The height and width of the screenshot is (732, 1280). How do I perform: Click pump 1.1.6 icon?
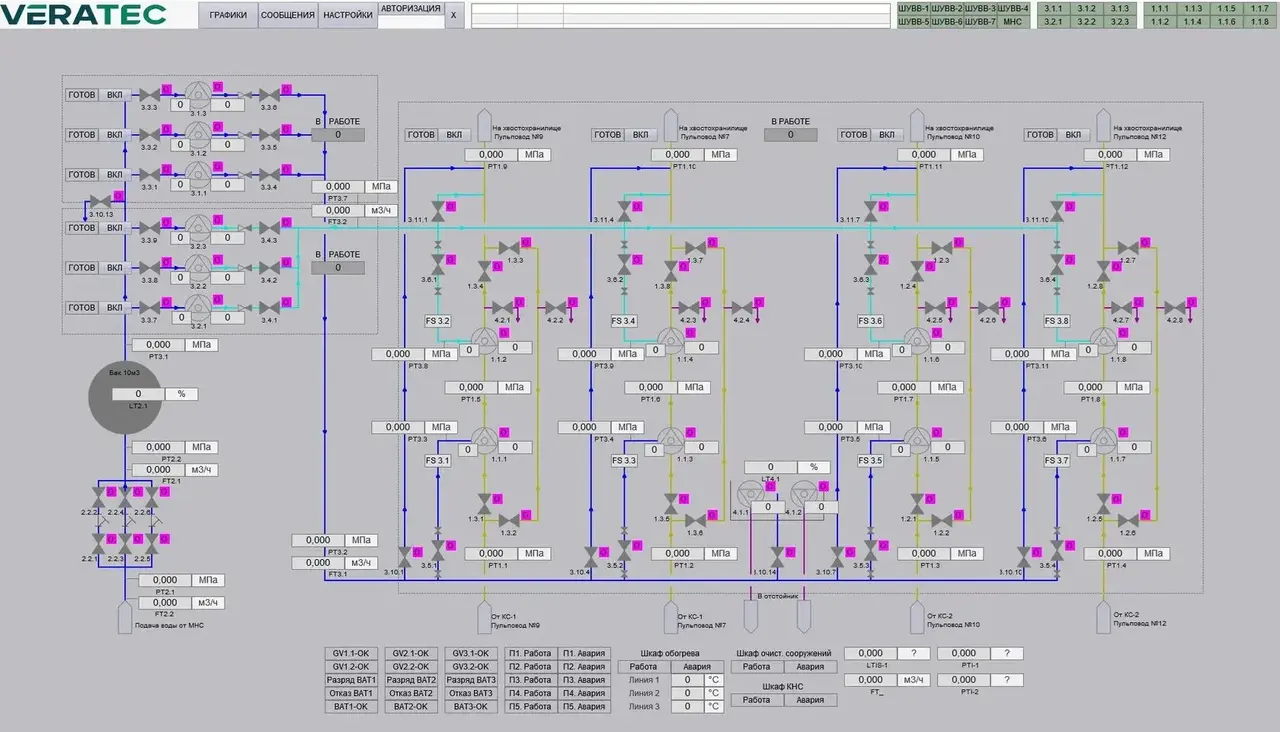point(918,340)
